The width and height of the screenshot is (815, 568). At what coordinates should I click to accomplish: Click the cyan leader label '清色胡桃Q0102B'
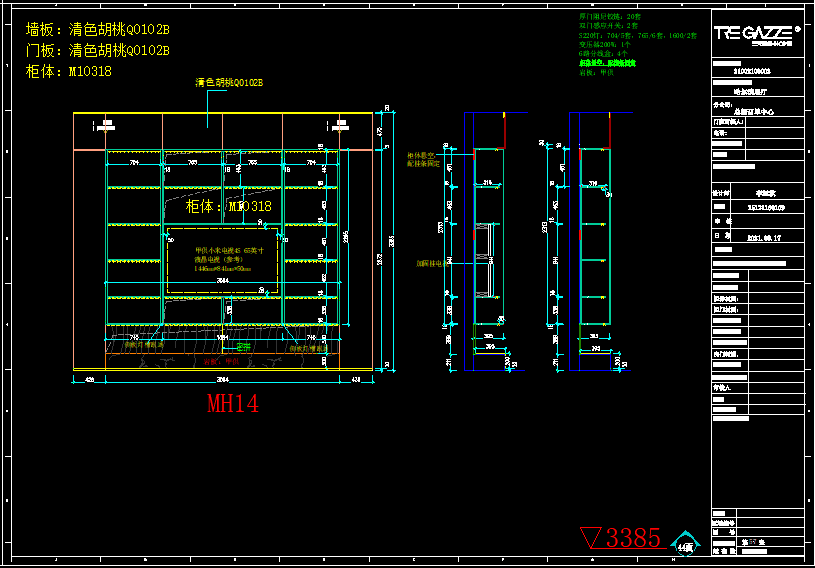pyautogui.click(x=229, y=83)
